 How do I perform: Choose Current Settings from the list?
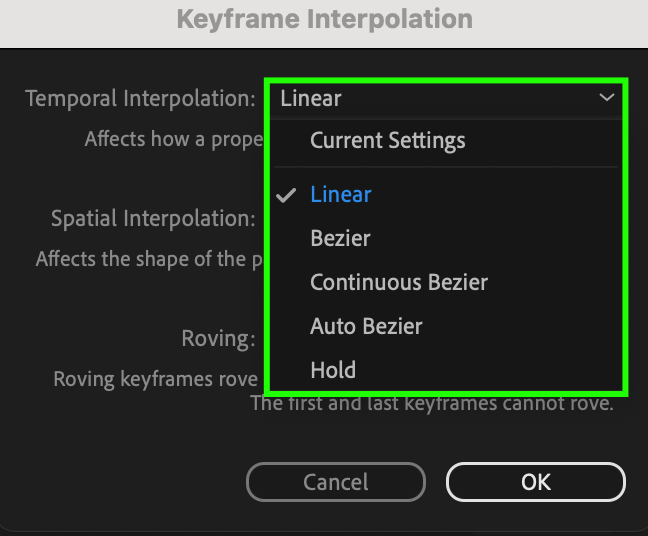[387, 141]
